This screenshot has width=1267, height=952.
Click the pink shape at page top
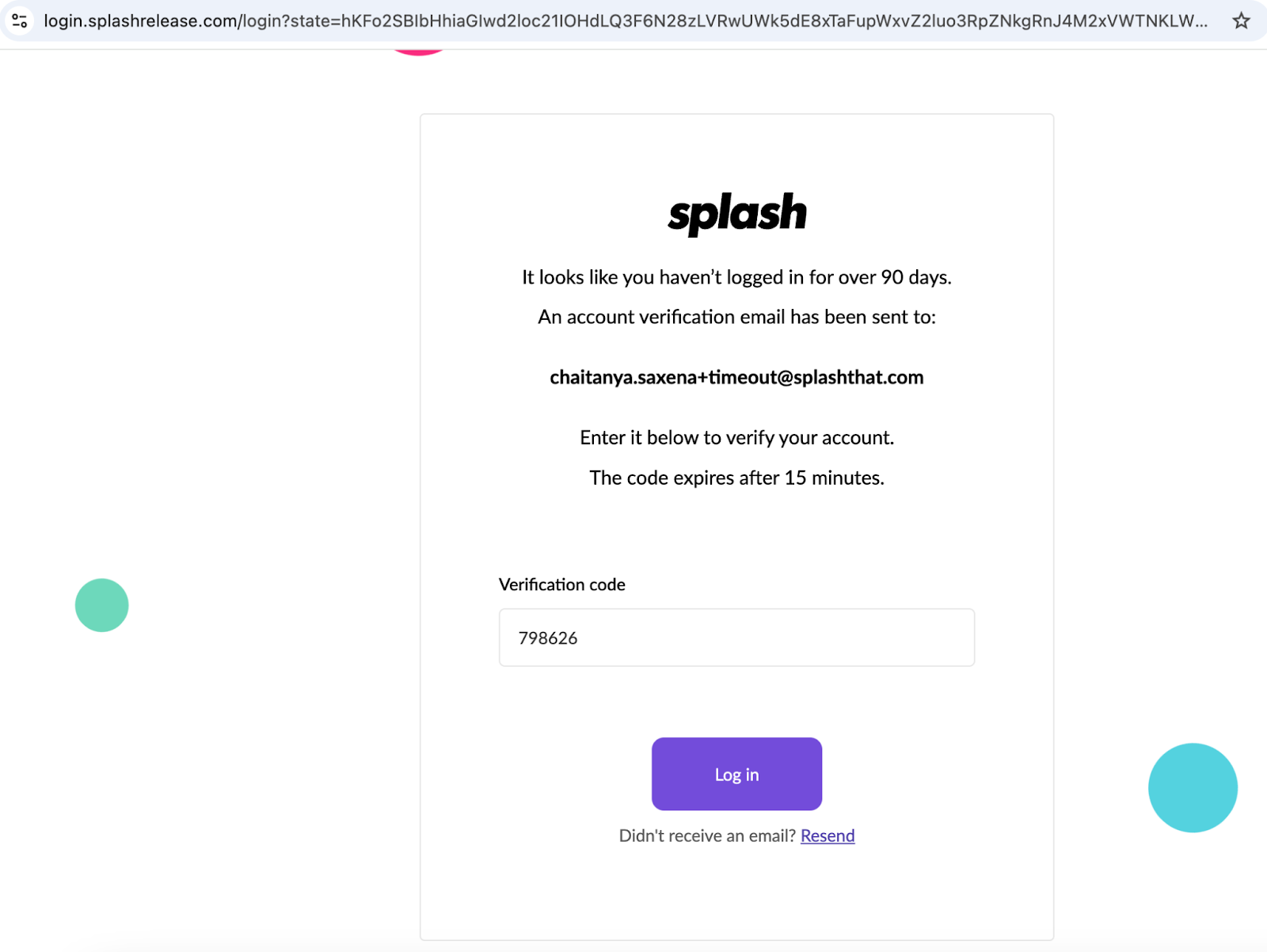[x=419, y=51]
